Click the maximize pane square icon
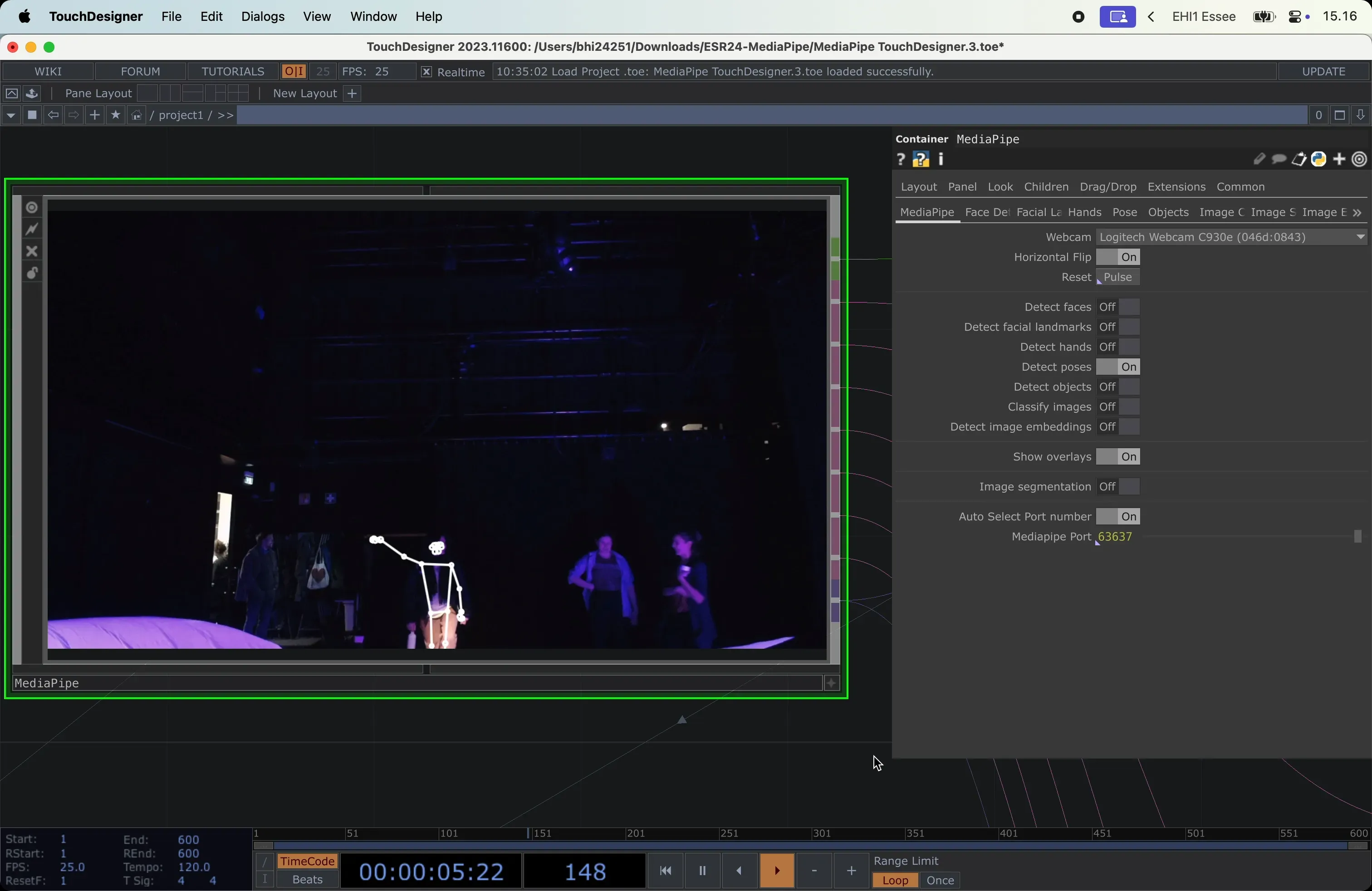Viewport: 1372px width, 891px height. 1339,116
